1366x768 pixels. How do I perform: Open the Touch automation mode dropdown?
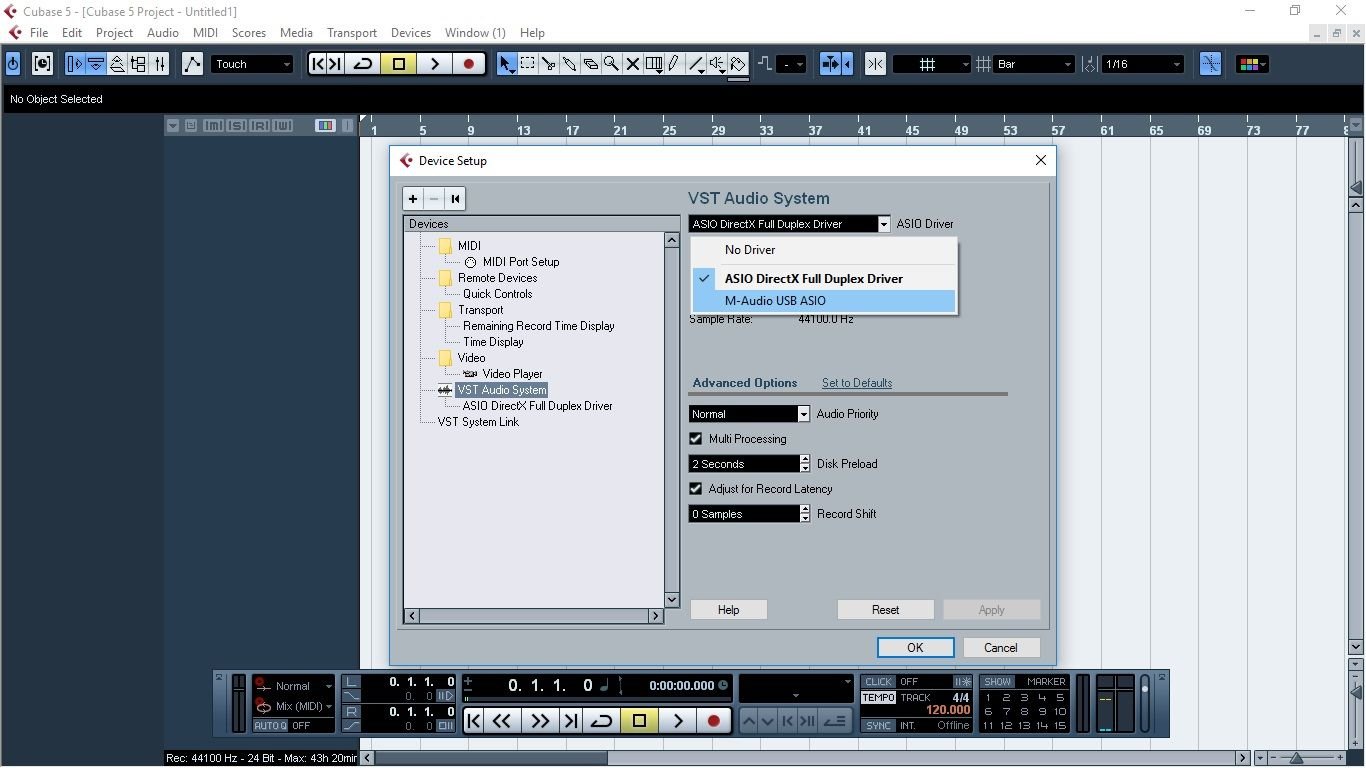point(253,64)
